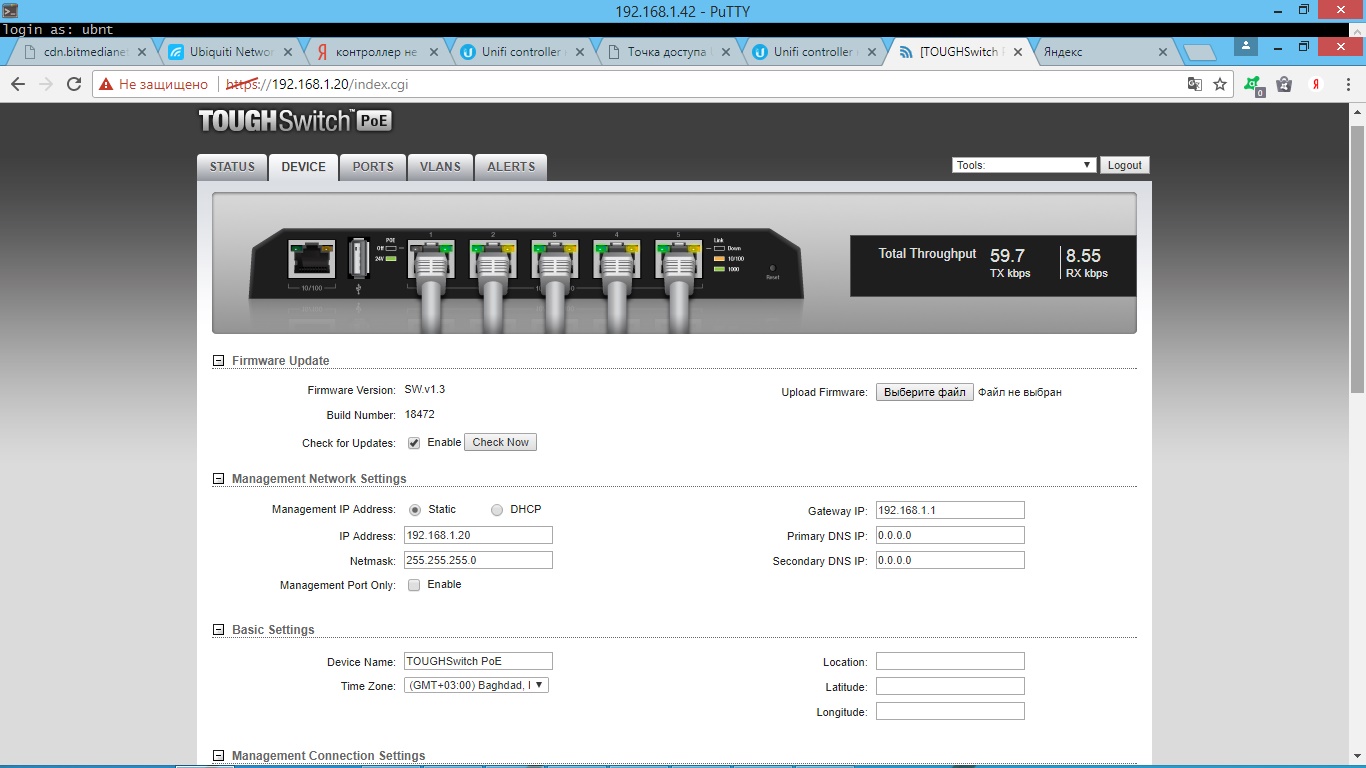This screenshot has width=1366, height=768.
Task: Click the TOUGHSwitch PoE logo
Action: tap(295, 121)
